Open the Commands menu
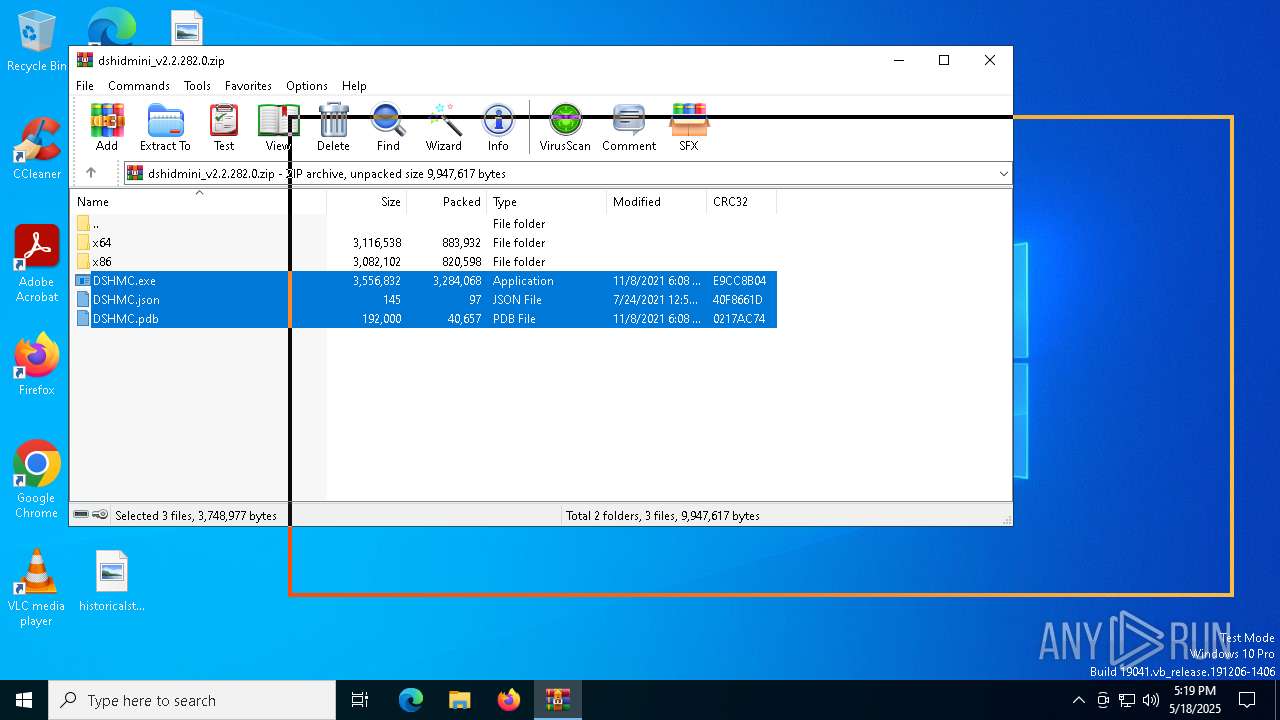This screenshot has height=720, width=1280. [139, 86]
